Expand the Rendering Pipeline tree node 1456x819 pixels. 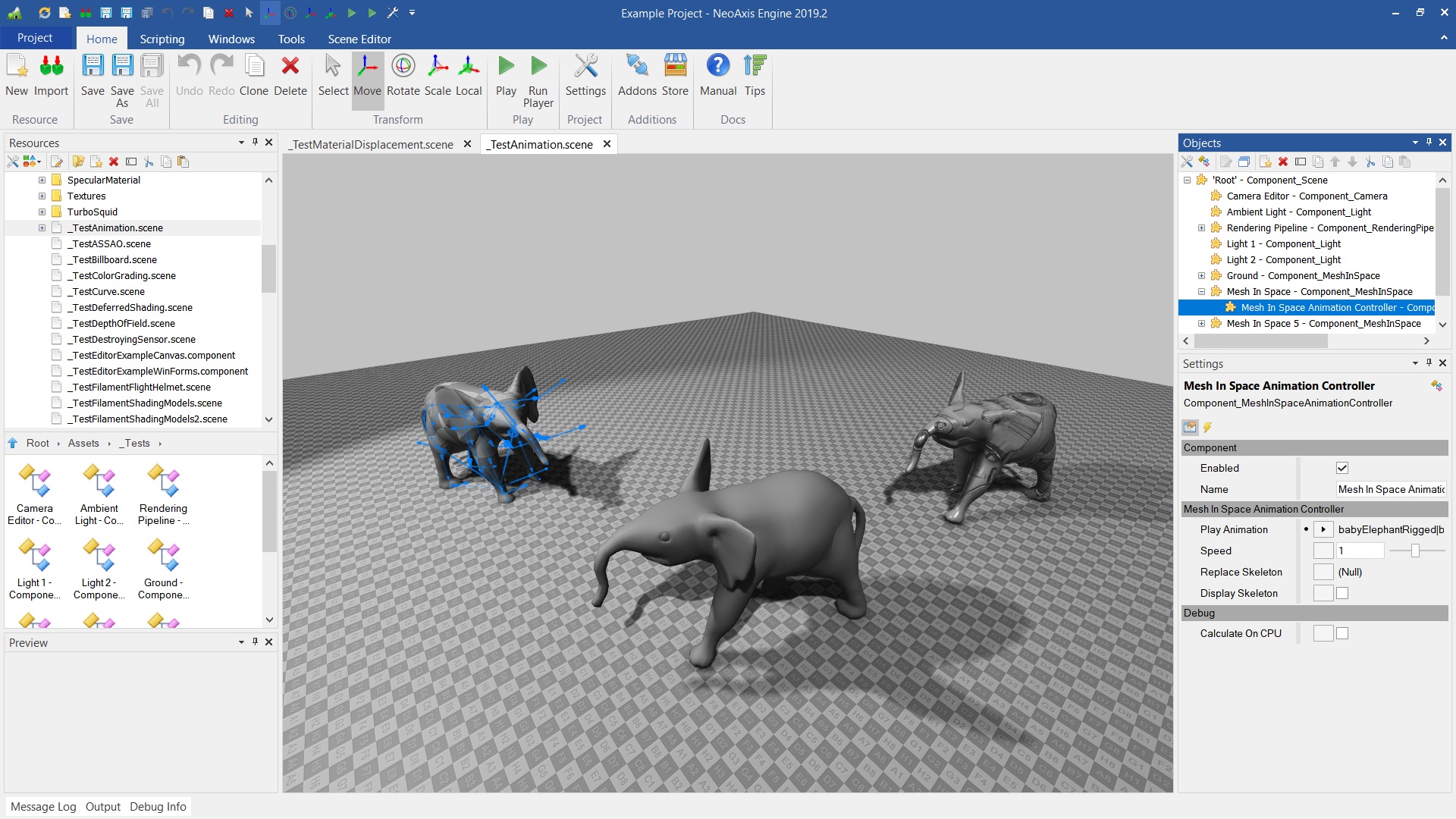coord(1201,227)
